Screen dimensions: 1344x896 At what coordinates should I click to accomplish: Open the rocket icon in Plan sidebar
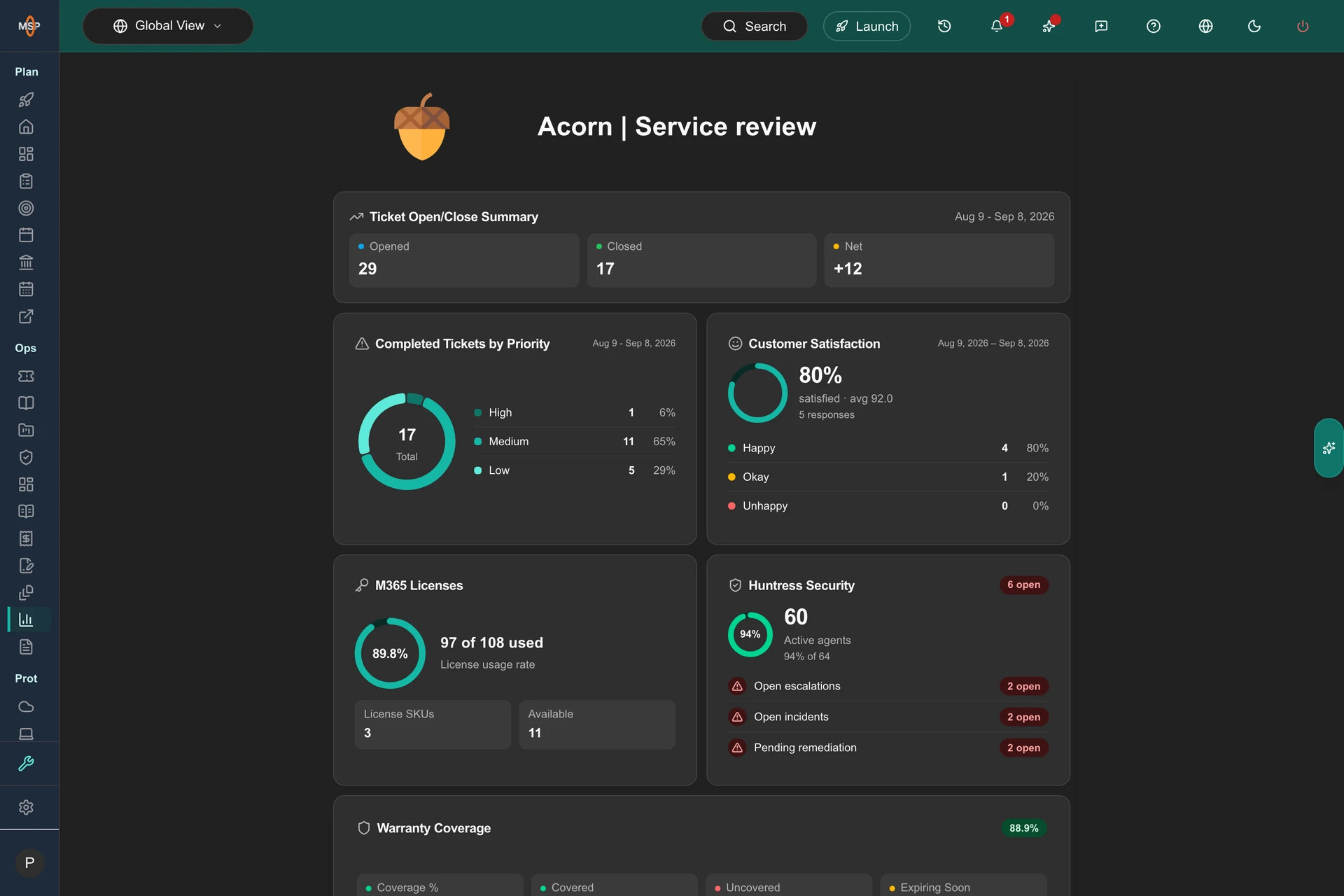tap(26, 100)
